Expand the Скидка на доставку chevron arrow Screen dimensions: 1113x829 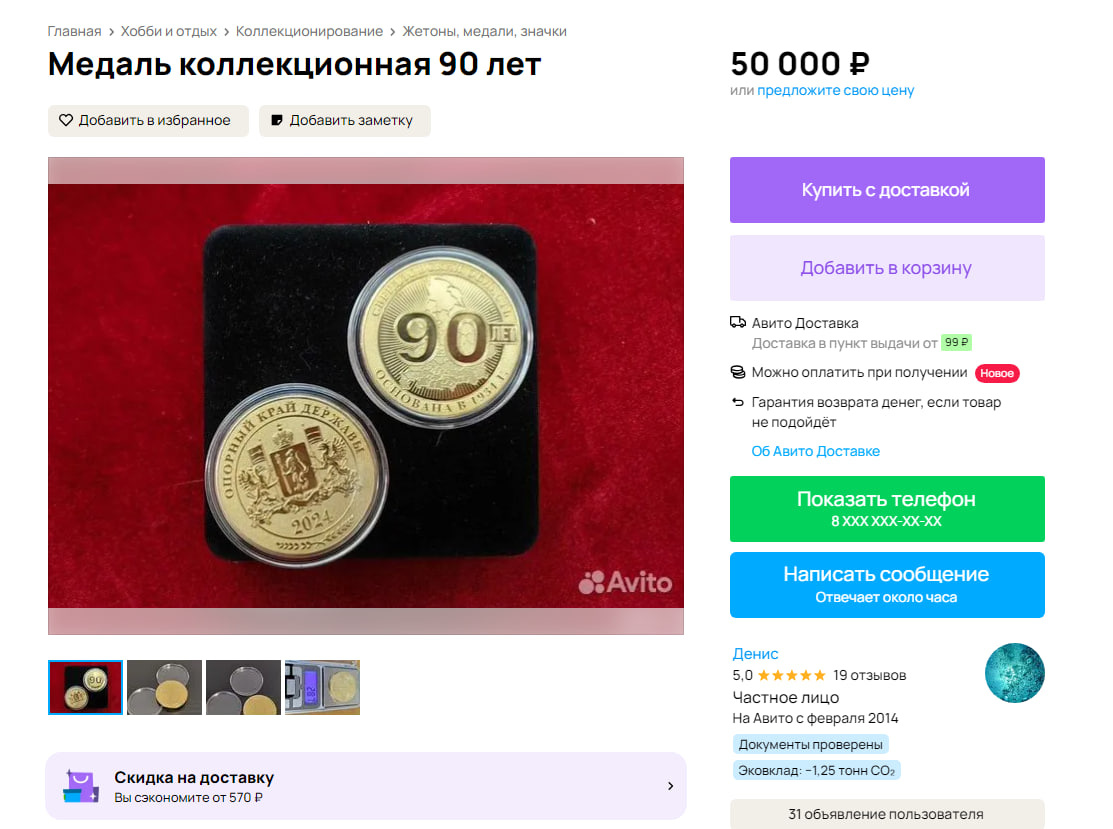[670, 786]
